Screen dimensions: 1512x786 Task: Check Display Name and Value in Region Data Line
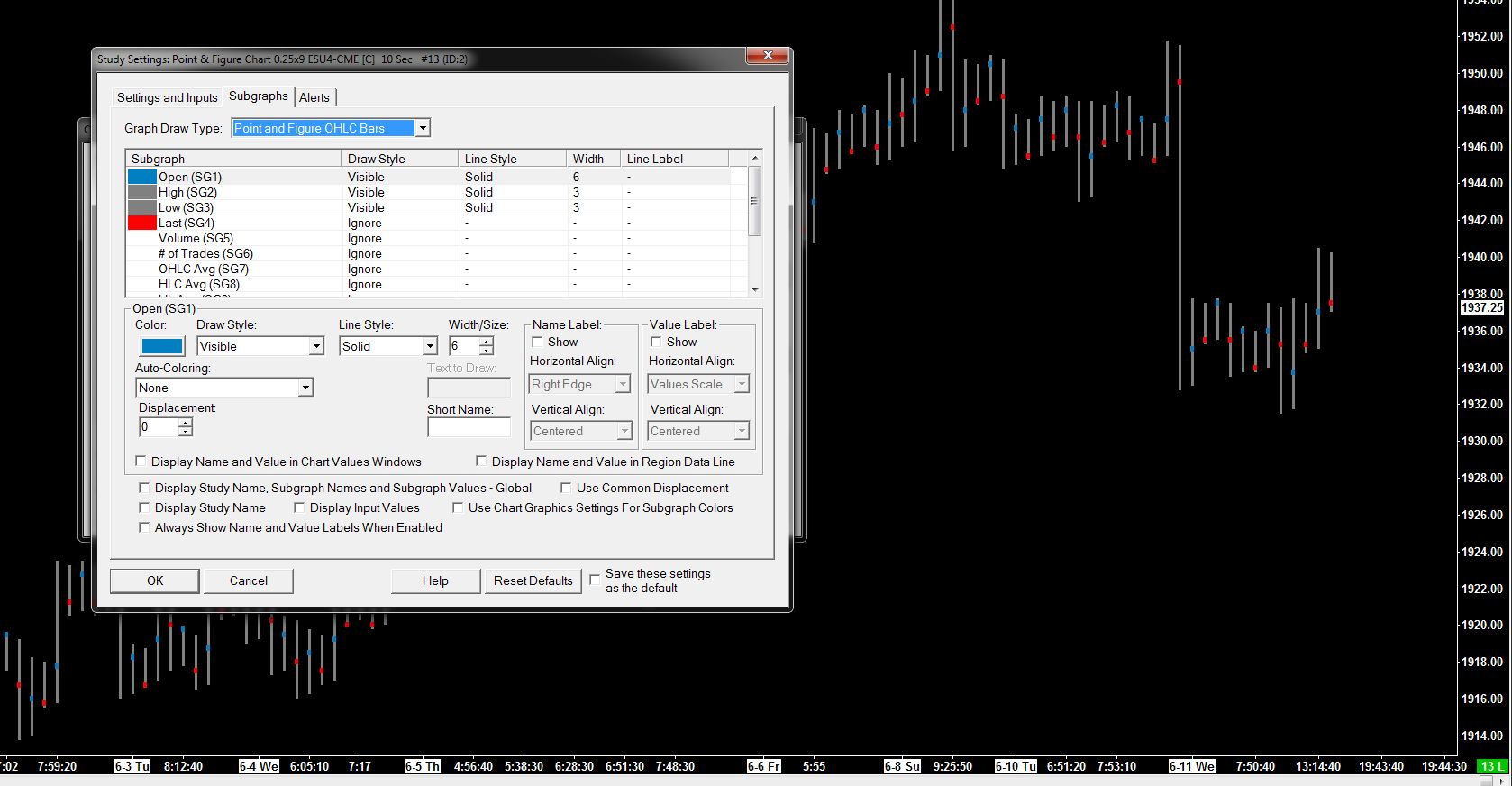pos(481,461)
